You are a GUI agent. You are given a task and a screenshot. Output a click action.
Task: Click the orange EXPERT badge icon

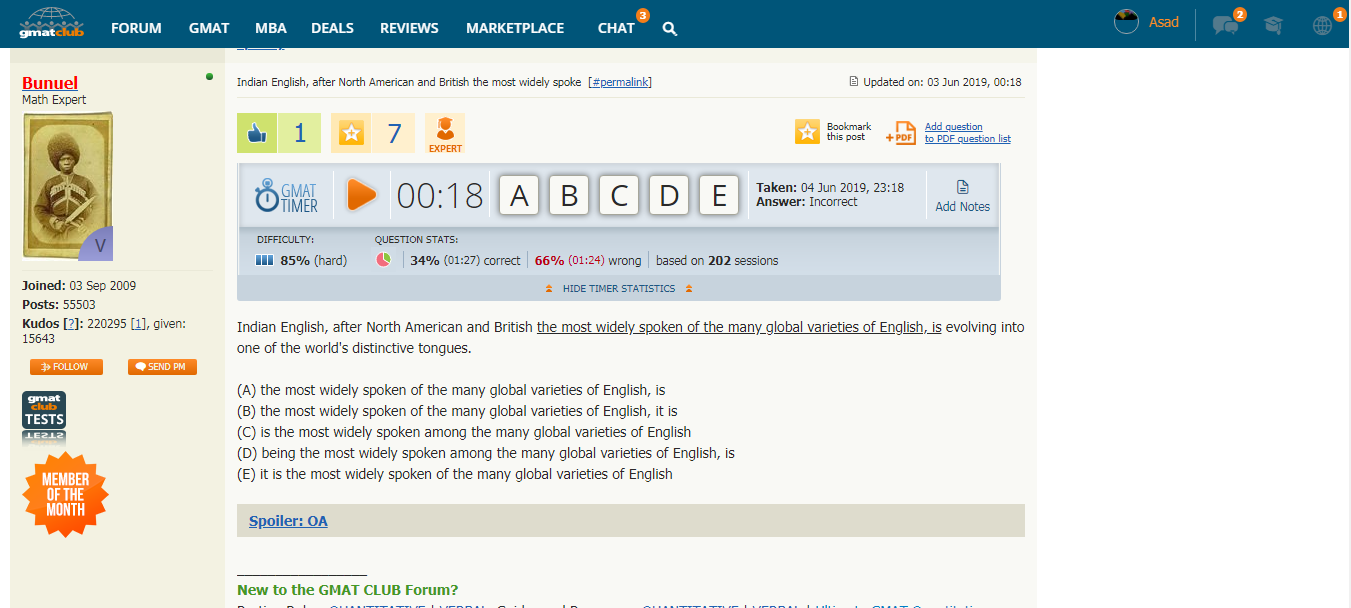pyautogui.click(x=445, y=133)
